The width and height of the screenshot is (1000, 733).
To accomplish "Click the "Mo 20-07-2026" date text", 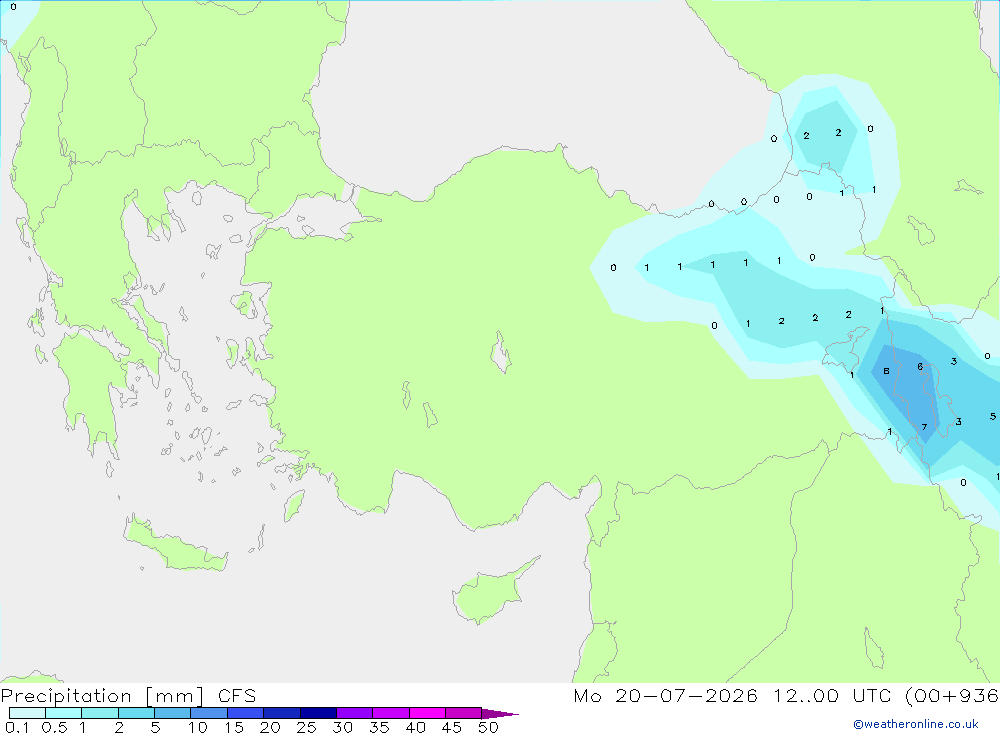I will pos(665,695).
